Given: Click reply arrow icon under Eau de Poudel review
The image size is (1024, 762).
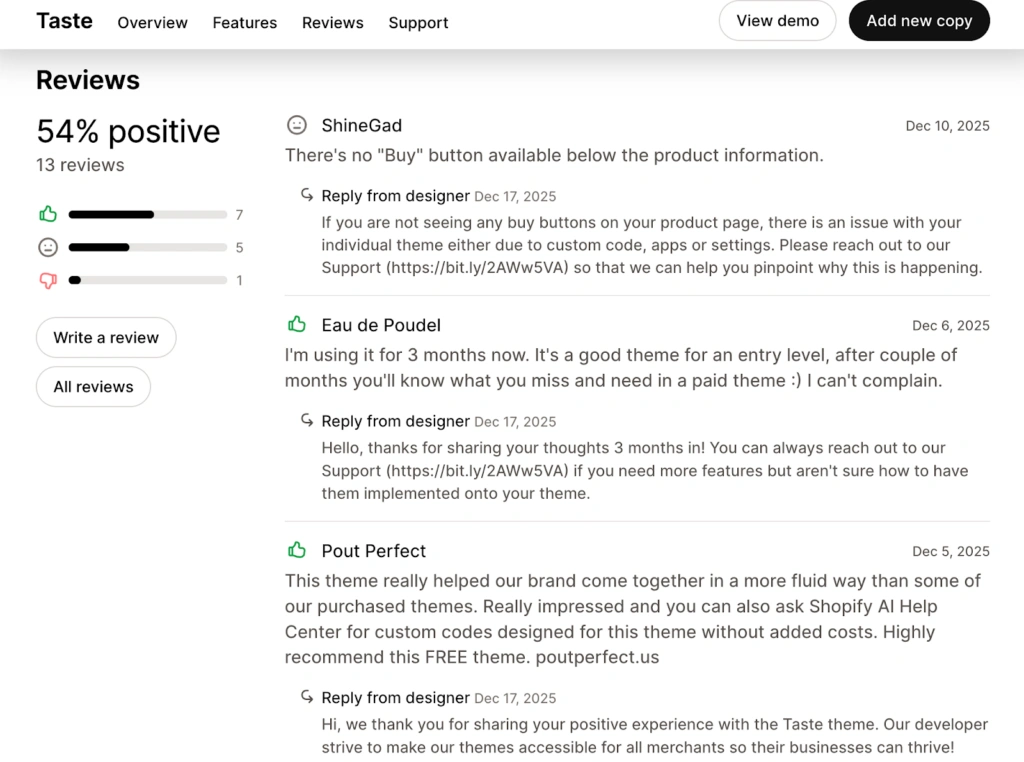Looking at the screenshot, I should point(307,420).
